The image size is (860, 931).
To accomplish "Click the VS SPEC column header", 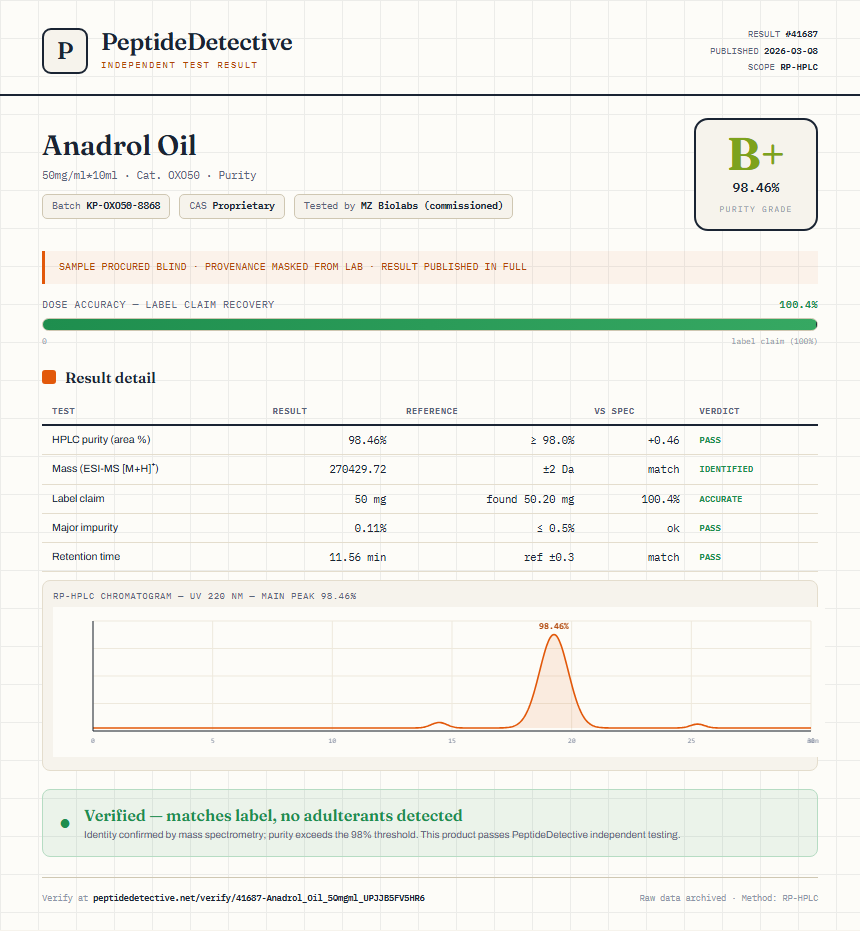I will 614,411.
